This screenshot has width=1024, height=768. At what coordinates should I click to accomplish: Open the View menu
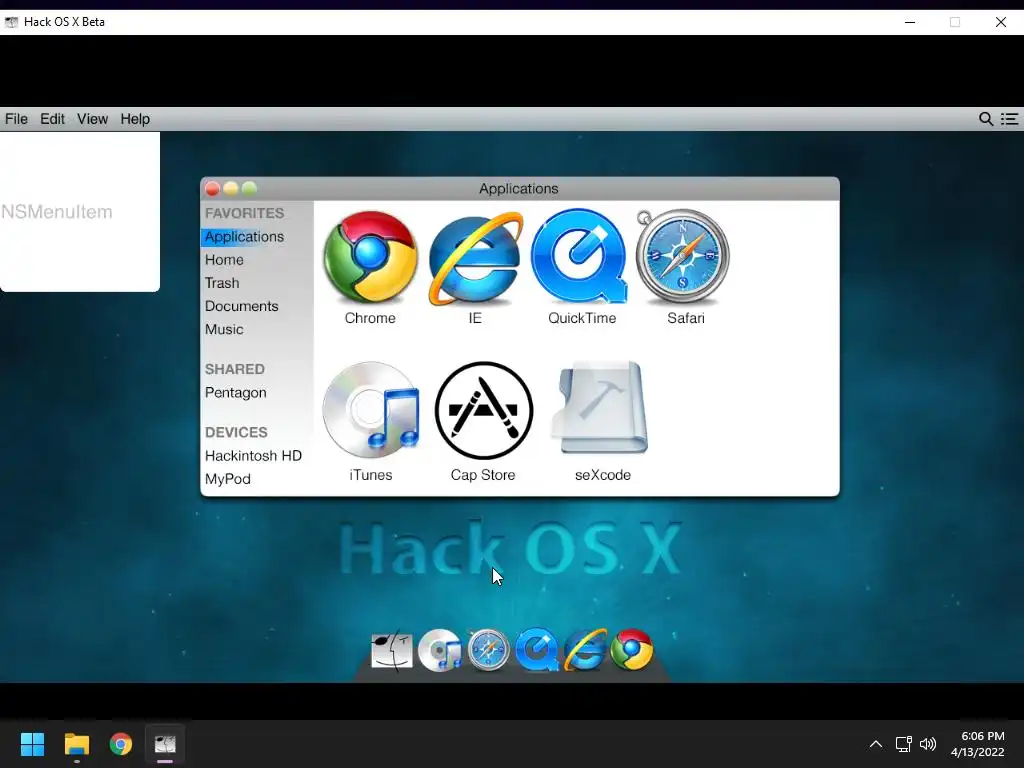coord(92,119)
